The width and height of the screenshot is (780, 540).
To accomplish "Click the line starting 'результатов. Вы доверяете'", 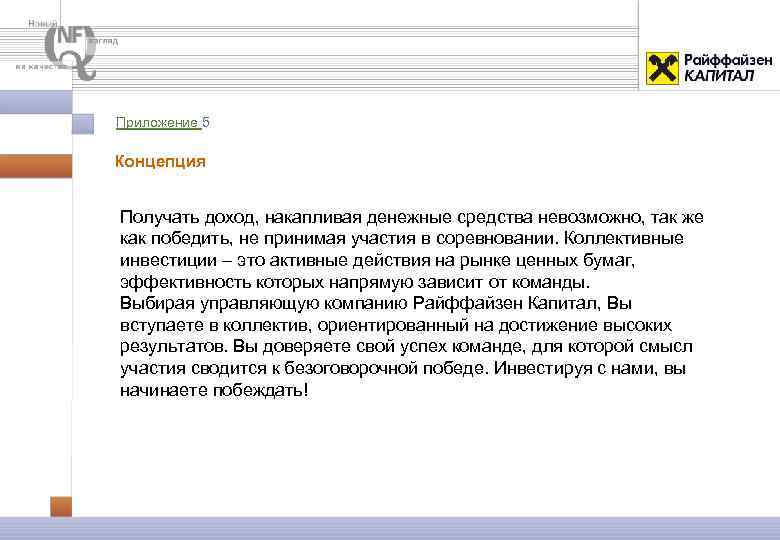I will (x=406, y=347).
